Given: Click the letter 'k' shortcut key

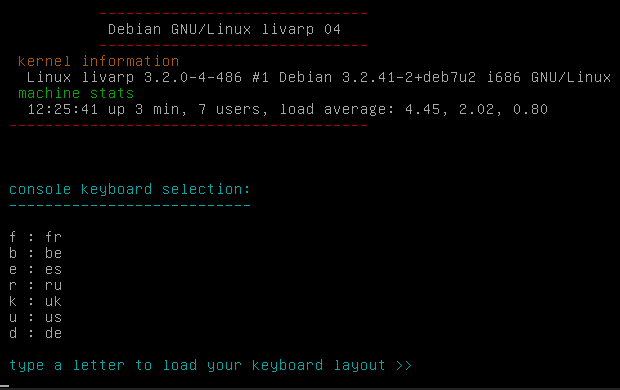Looking at the screenshot, I should 13,301.
